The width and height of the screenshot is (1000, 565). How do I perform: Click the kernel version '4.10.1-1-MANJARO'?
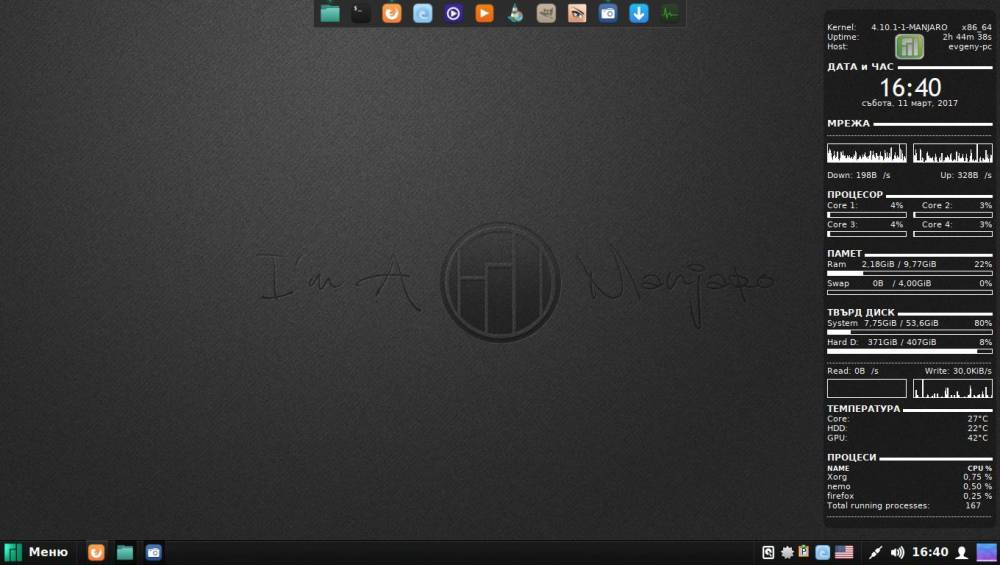tap(909, 27)
